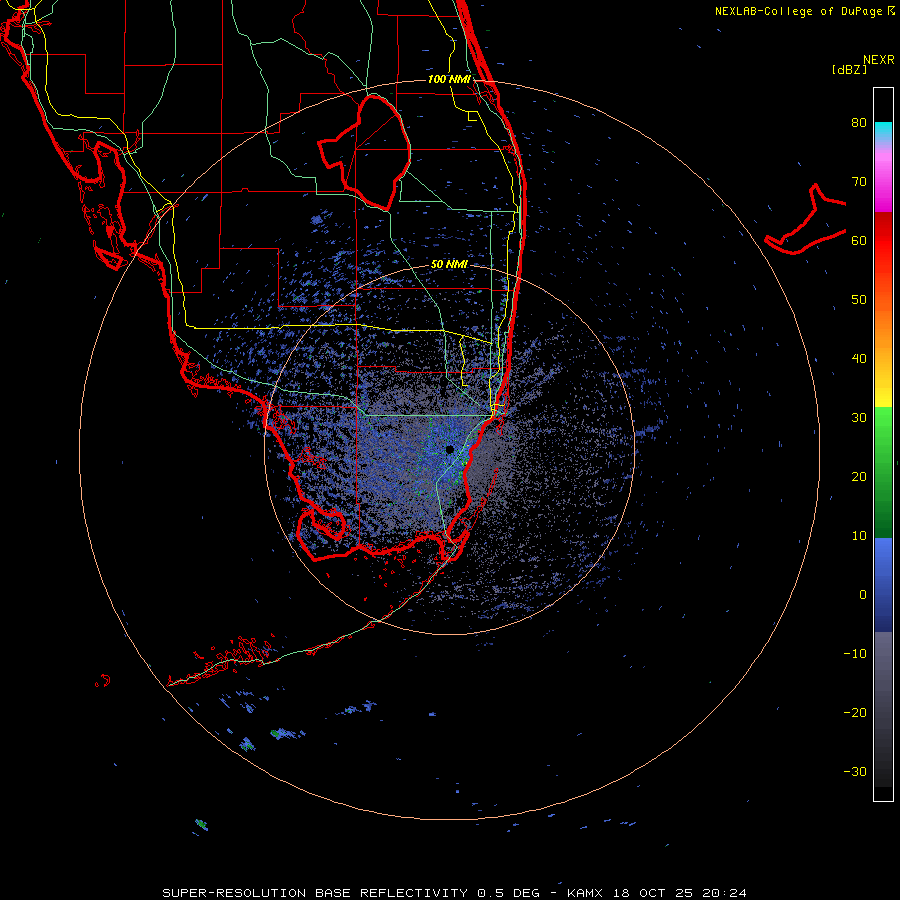Click the -30 value on the dBZ scale

(x=855, y=772)
